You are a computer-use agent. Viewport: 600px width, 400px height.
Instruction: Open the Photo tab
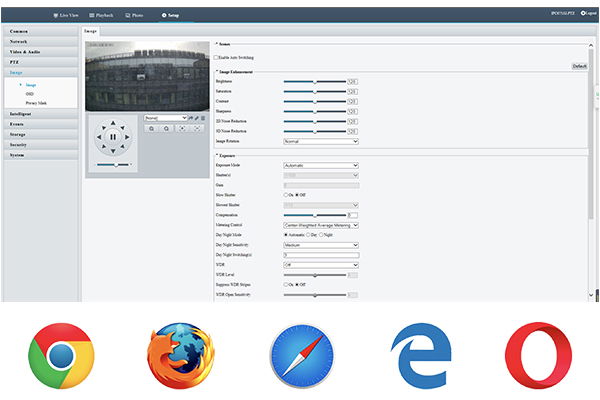click(x=134, y=15)
